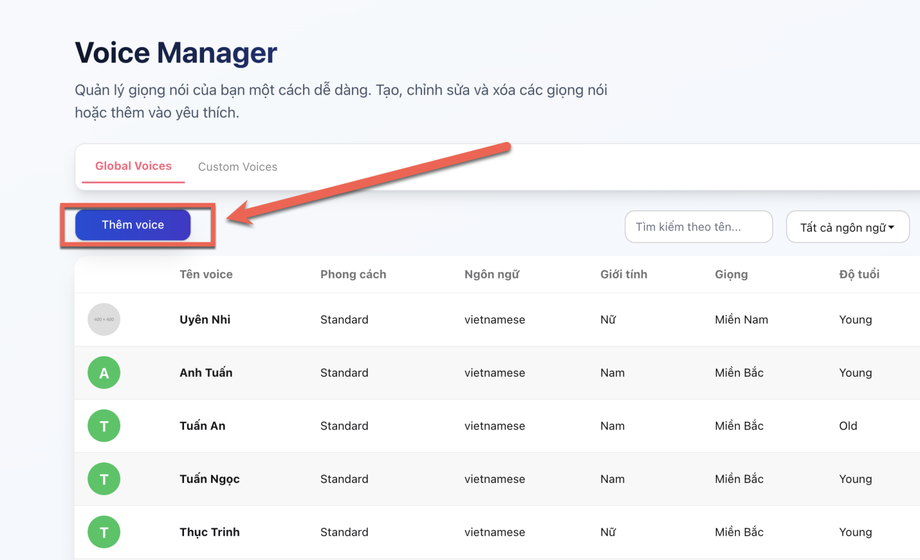920x560 pixels.
Task: Click the Phong cách column header
Action: (353, 274)
